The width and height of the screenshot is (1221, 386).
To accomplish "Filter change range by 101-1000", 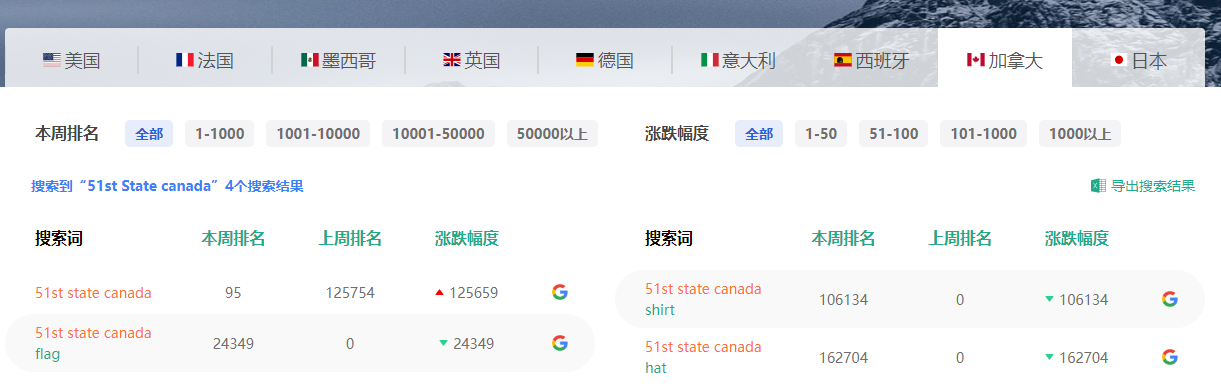I will point(983,134).
